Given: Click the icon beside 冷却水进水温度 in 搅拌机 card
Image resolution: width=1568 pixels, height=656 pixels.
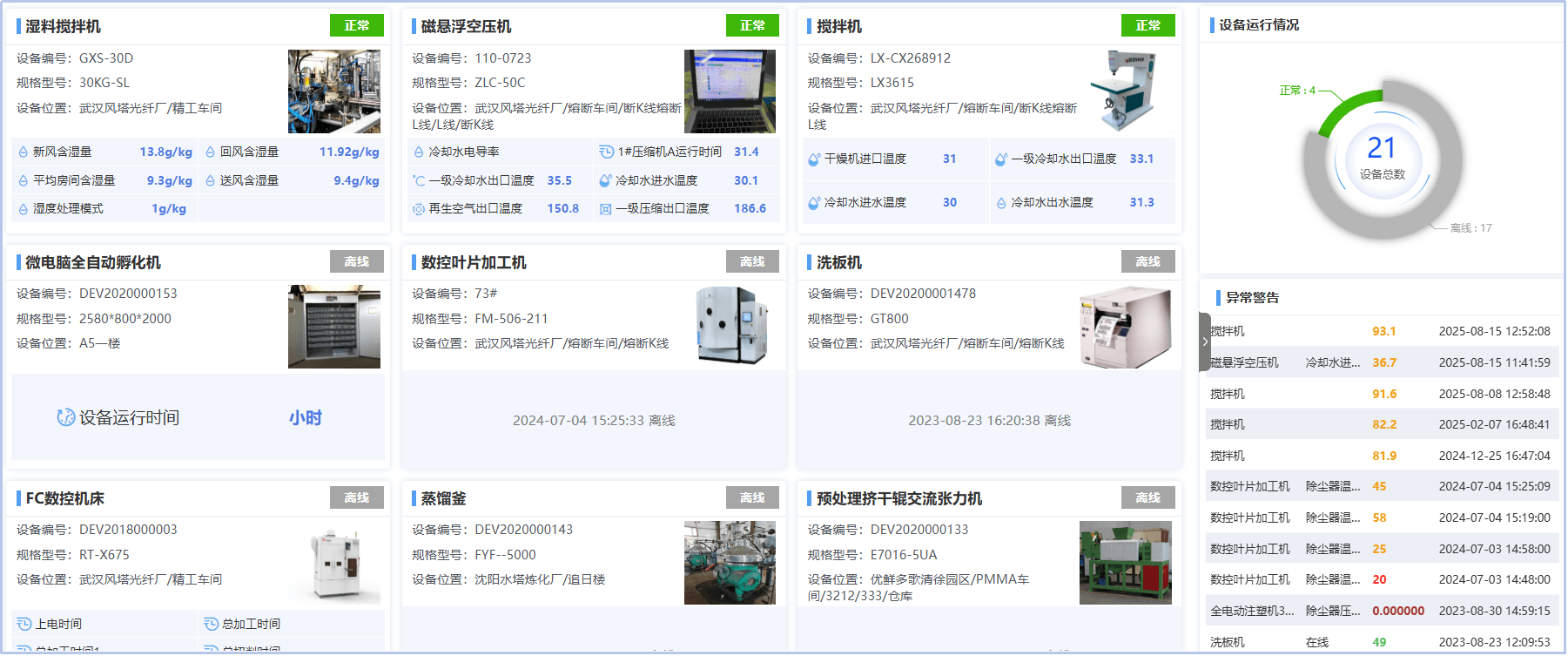Looking at the screenshot, I should point(814,203).
